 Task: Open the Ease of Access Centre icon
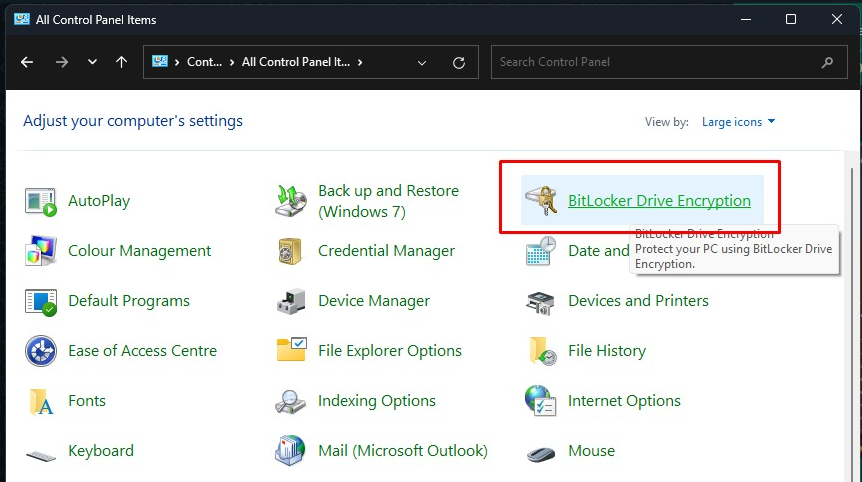click(x=41, y=351)
